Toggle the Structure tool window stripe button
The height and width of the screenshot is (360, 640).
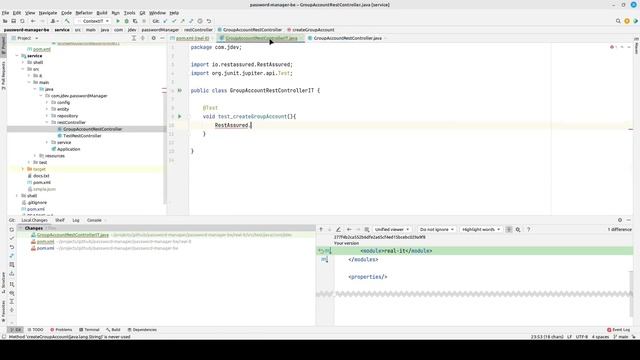(3, 283)
